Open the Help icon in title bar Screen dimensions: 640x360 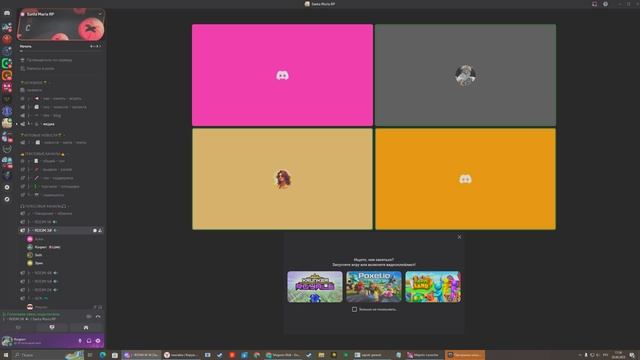pyautogui.click(x=606, y=4)
